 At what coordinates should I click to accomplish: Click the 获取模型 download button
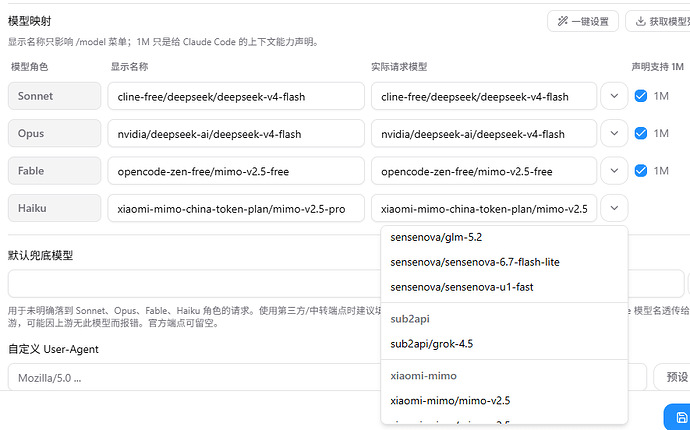coord(657,21)
